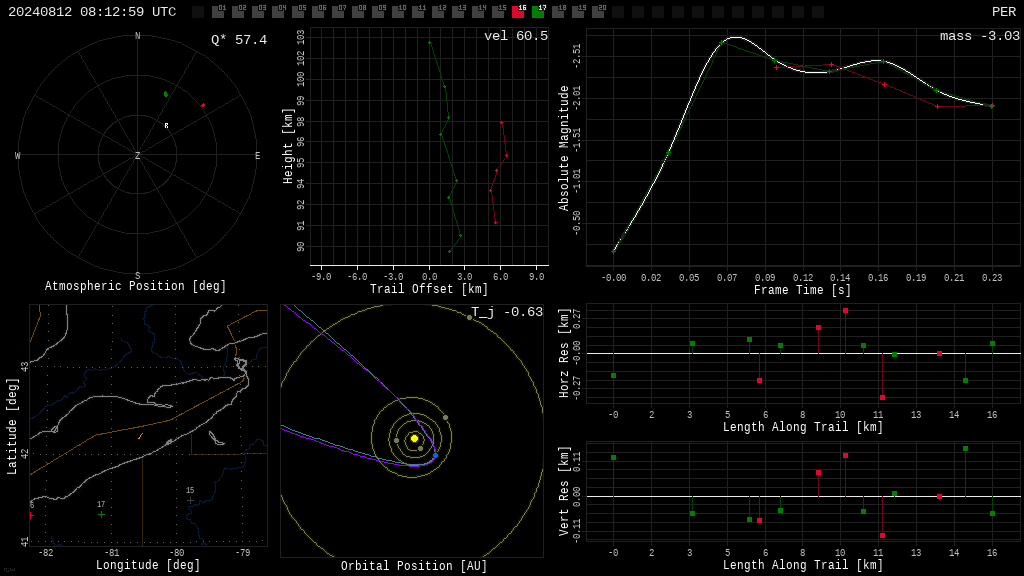Select the red station 16 indicator
The image size is (1024, 576).
[x=519, y=12]
